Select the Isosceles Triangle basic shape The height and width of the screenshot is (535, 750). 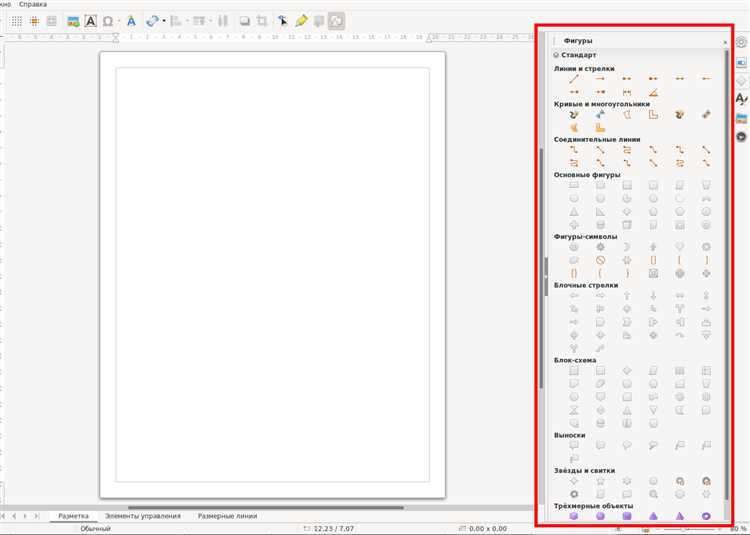(x=574, y=212)
